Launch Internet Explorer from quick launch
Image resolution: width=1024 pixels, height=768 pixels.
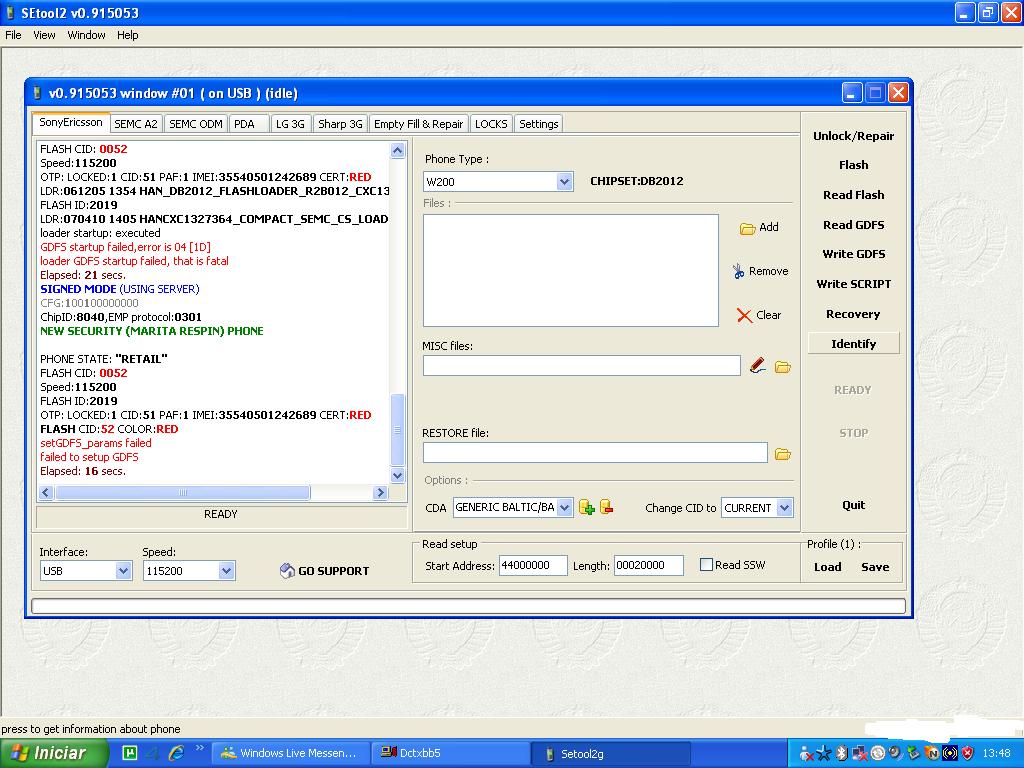pos(176,753)
